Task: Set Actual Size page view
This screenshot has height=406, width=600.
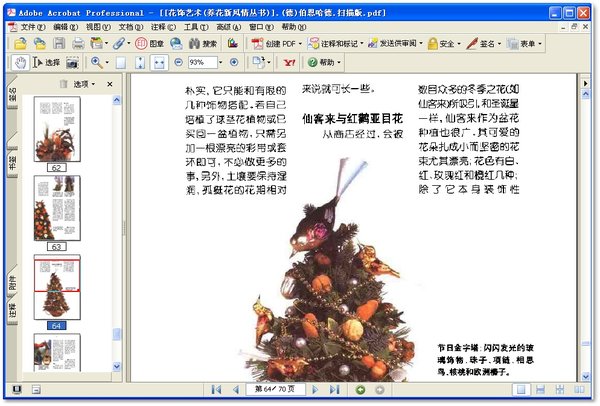Action: pos(121,62)
